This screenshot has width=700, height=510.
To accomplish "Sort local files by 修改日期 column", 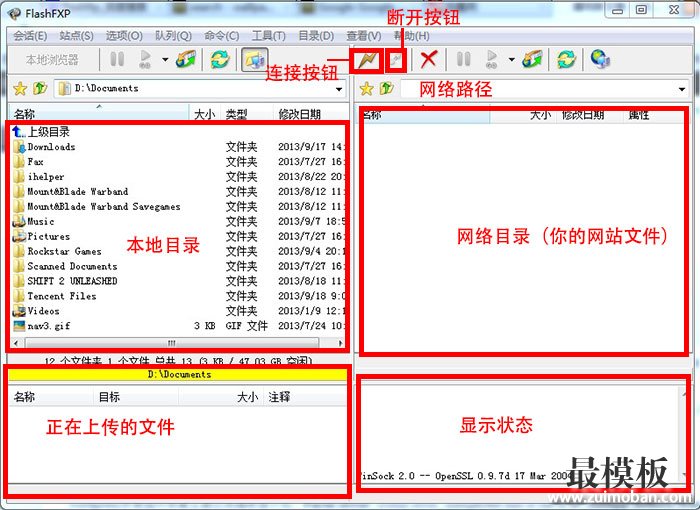I will tap(300, 115).
